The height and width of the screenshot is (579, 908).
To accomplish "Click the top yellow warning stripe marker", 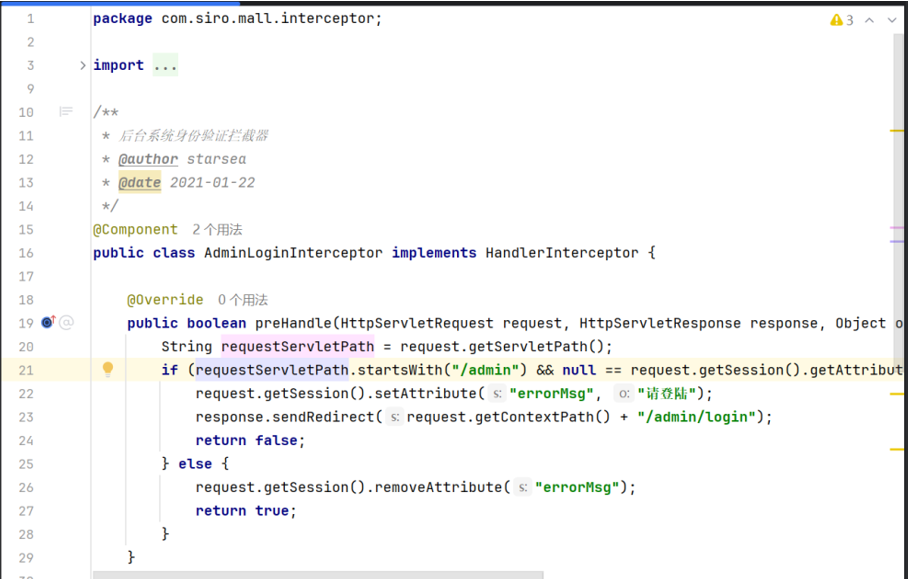I will pyautogui.click(x=896, y=130).
